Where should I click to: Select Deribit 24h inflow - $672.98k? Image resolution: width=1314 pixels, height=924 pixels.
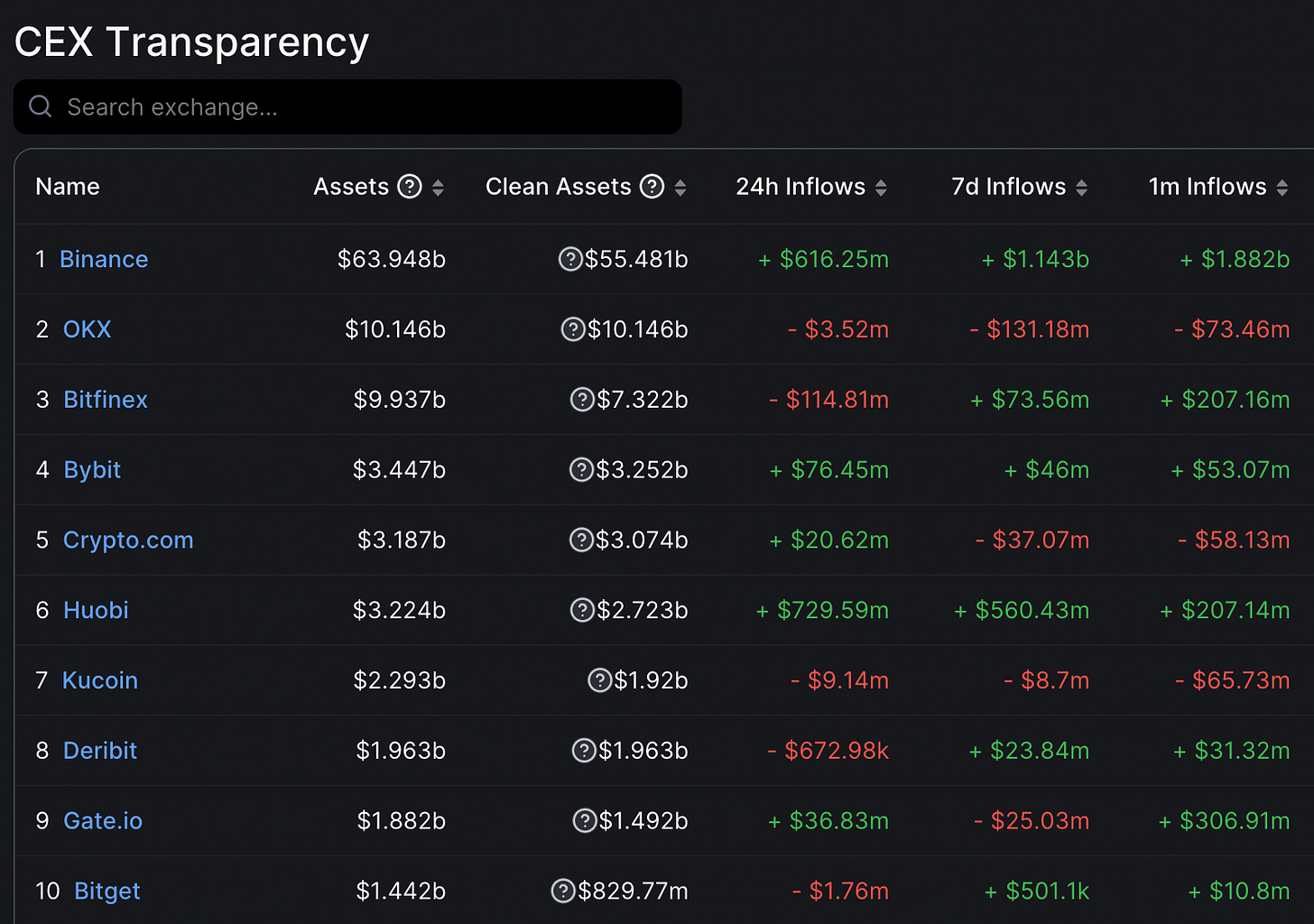[x=828, y=751]
